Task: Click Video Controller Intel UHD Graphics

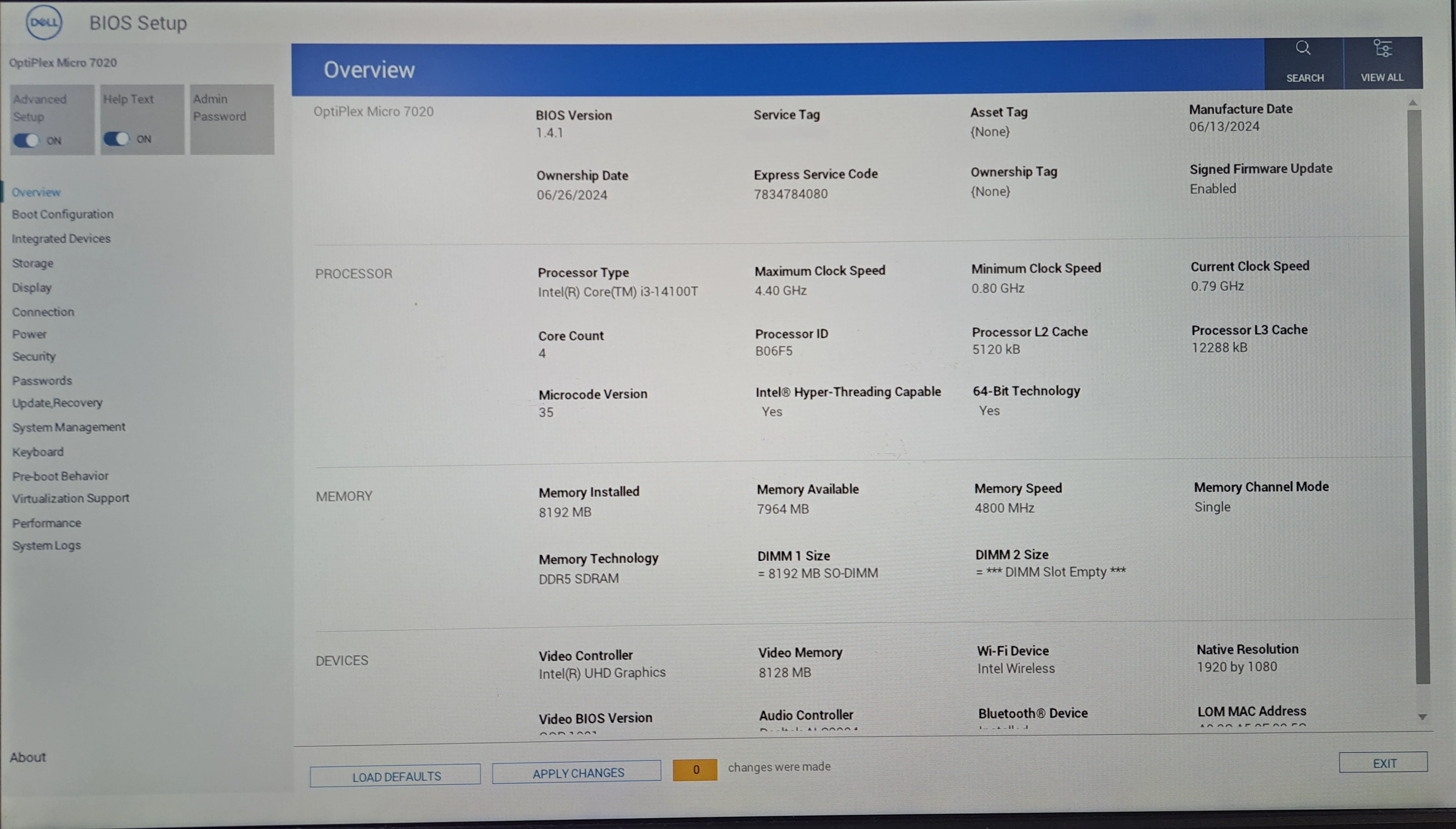Action: coord(602,673)
